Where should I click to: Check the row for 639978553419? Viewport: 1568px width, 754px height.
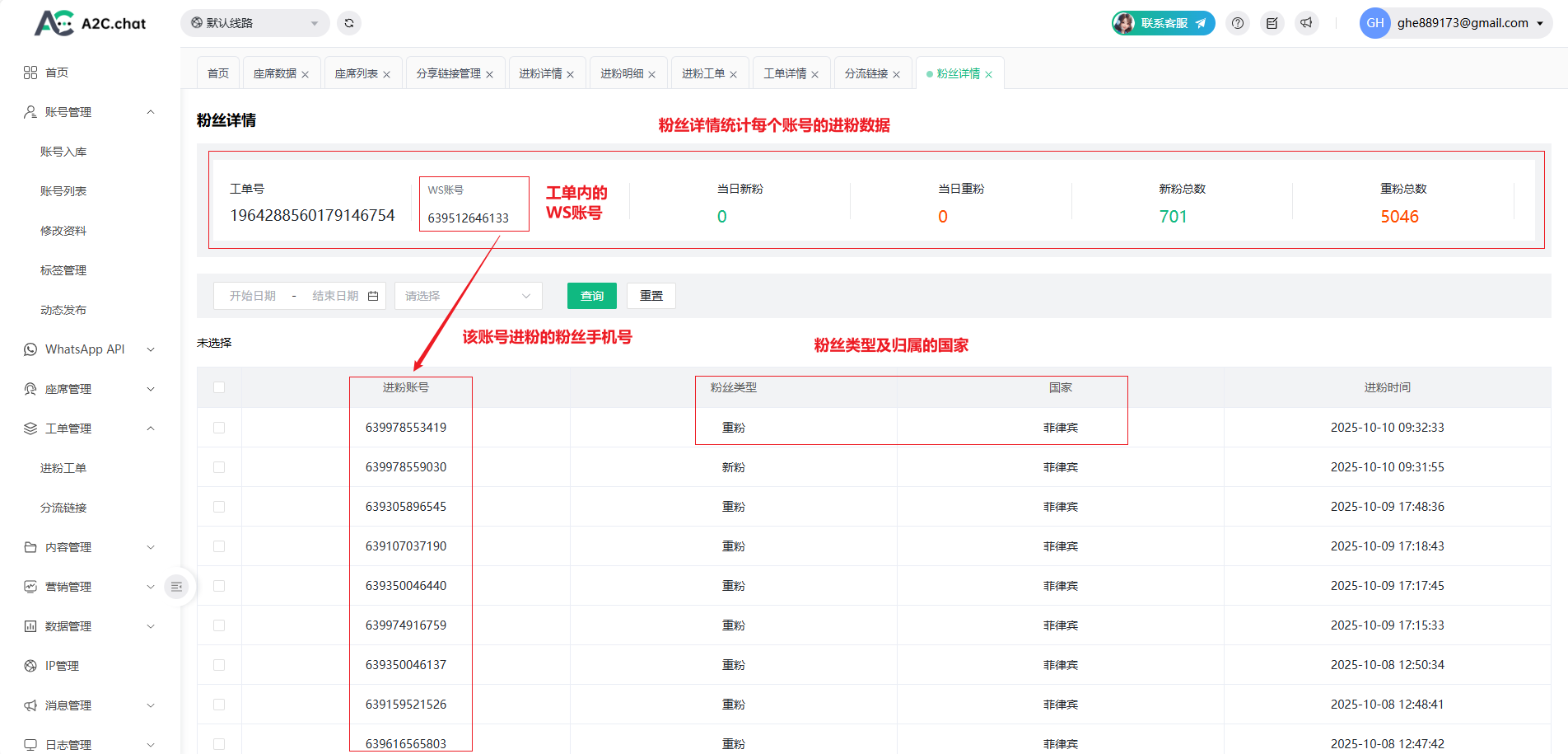[x=219, y=428]
